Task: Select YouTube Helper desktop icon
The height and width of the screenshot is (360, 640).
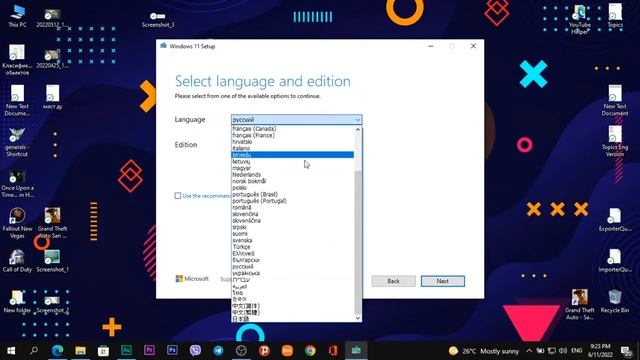Action: [x=580, y=20]
